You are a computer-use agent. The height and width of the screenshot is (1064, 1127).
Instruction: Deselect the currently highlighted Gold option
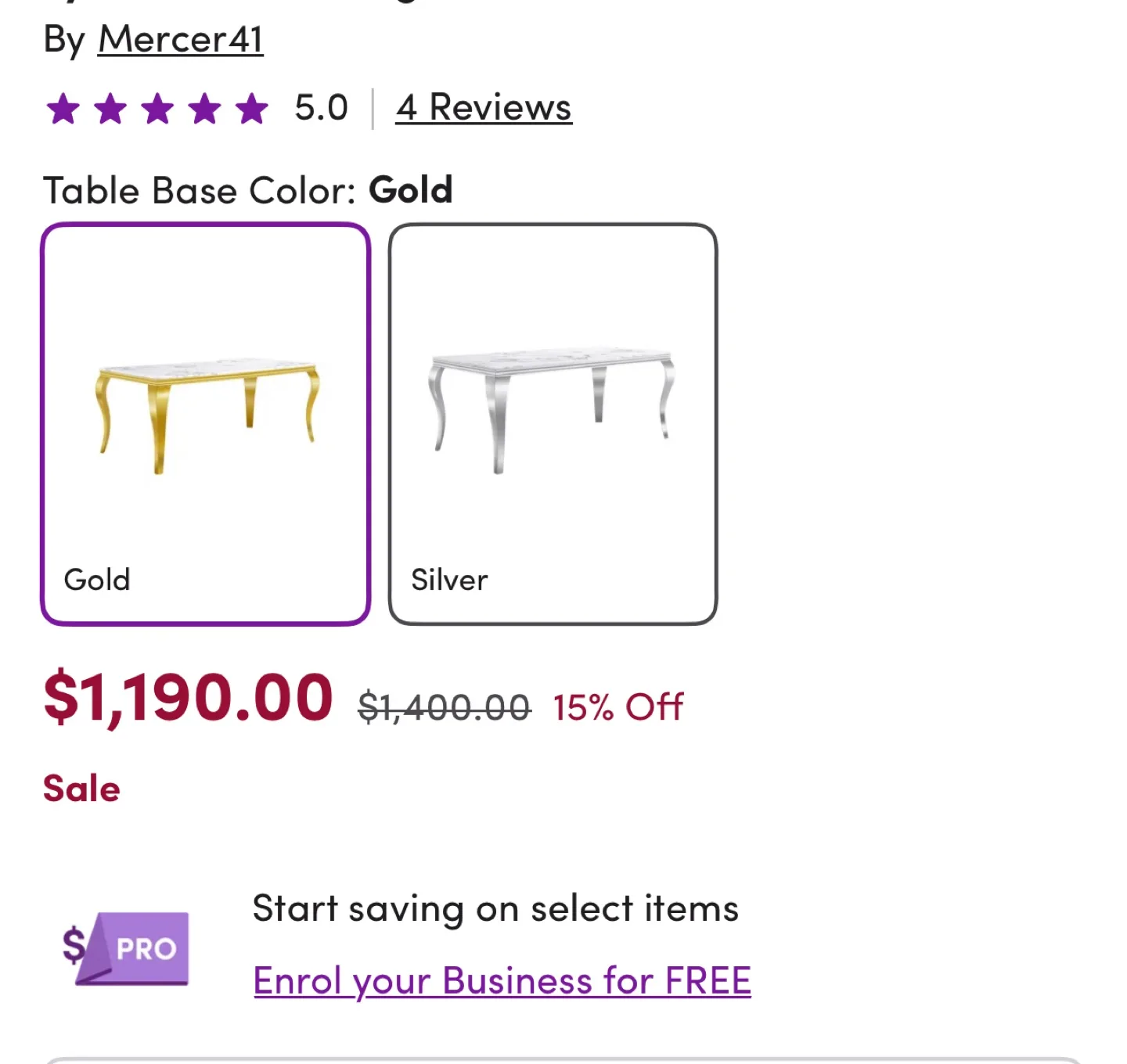(205, 422)
